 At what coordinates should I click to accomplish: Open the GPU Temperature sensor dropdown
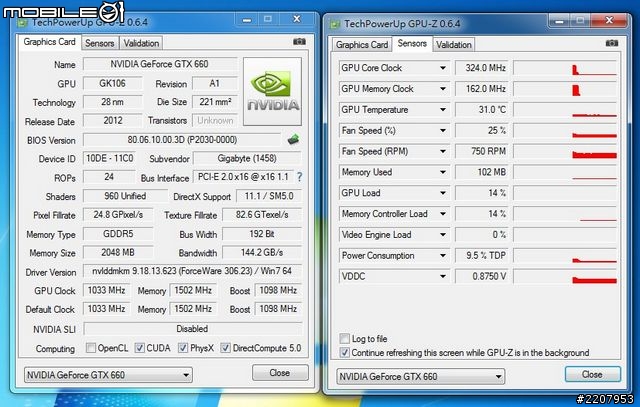pyautogui.click(x=442, y=109)
